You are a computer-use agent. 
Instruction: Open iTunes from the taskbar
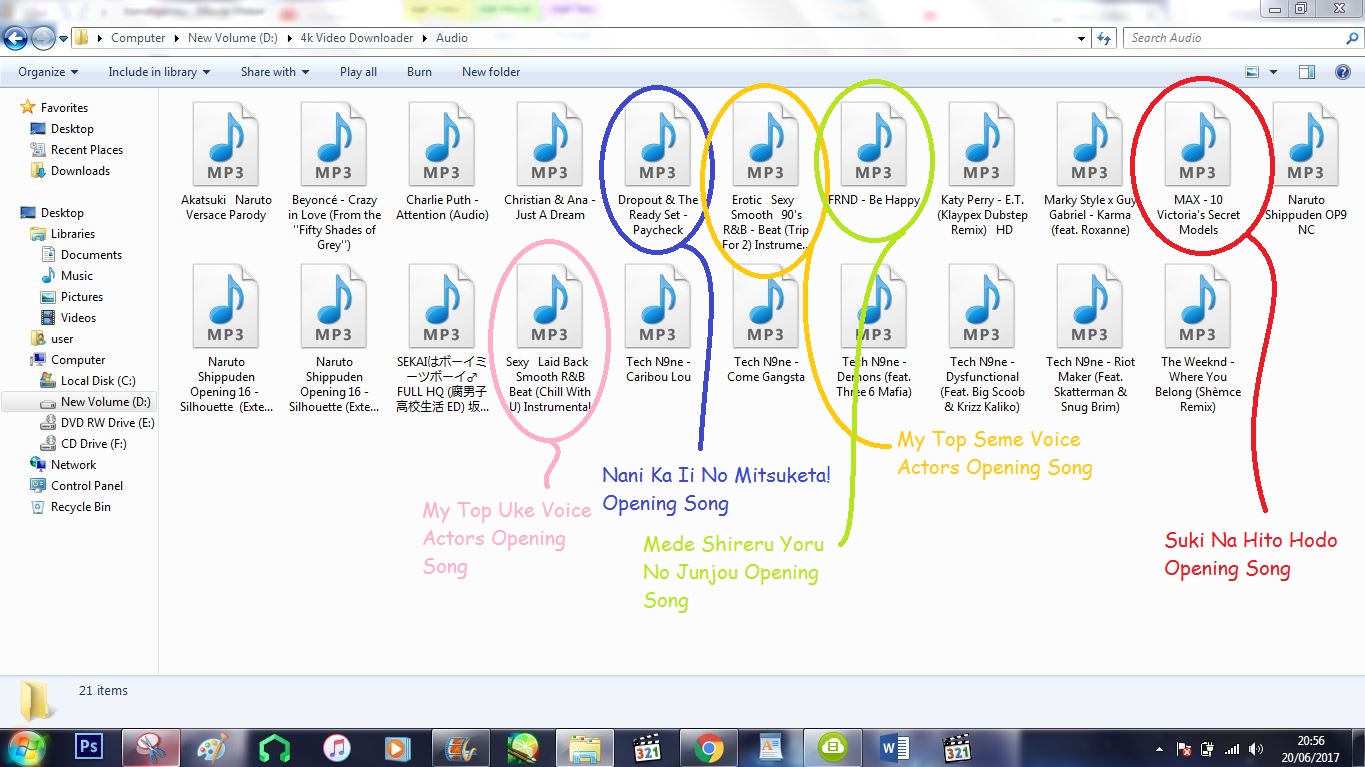point(337,747)
